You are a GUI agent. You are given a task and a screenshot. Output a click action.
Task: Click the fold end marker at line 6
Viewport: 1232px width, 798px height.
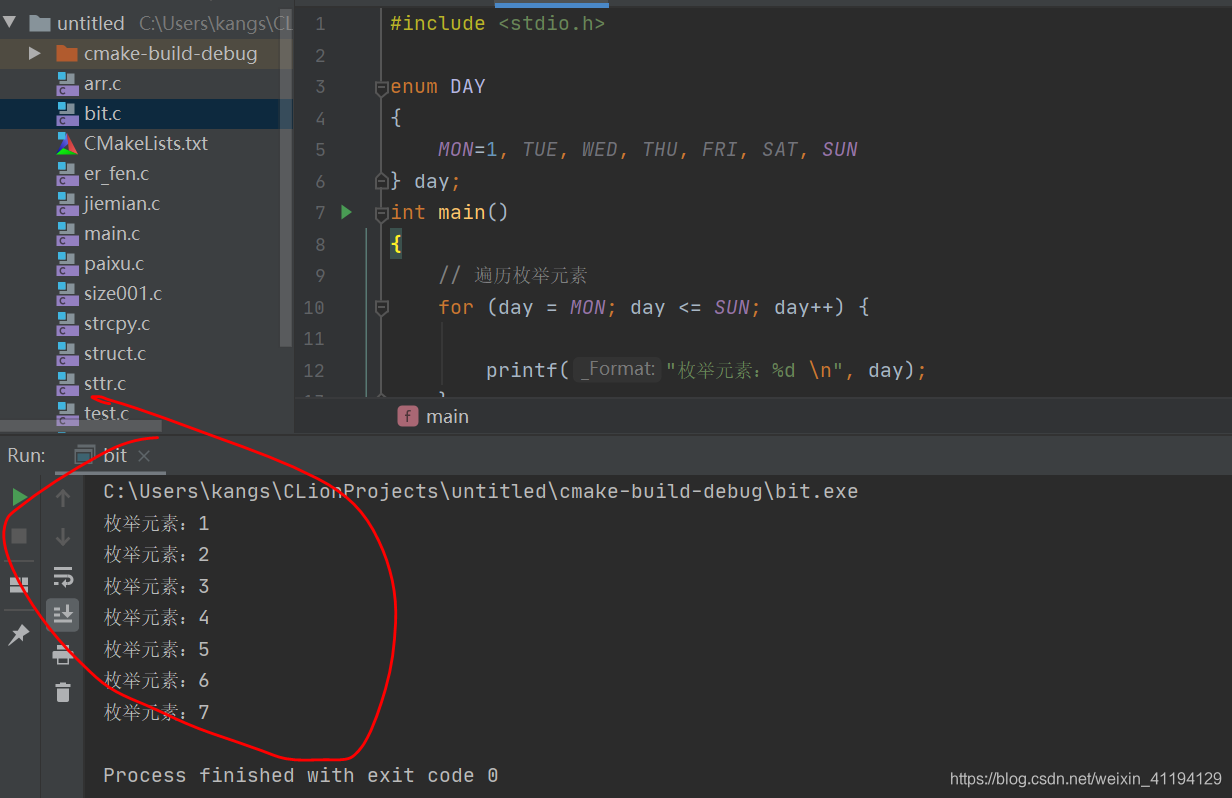pyautogui.click(x=381, y=181)
